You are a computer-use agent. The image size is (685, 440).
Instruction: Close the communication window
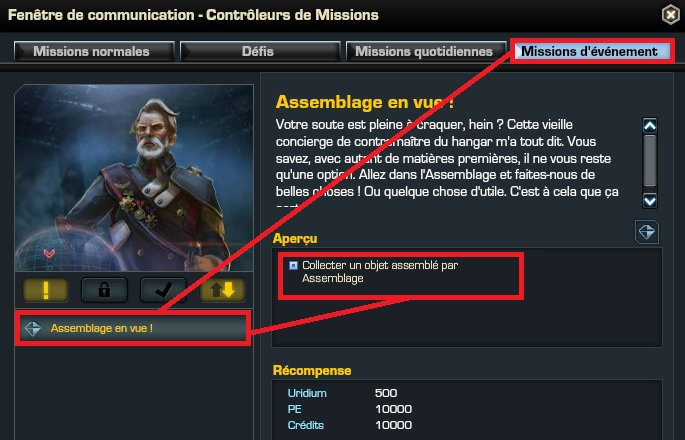pos(671,15)
